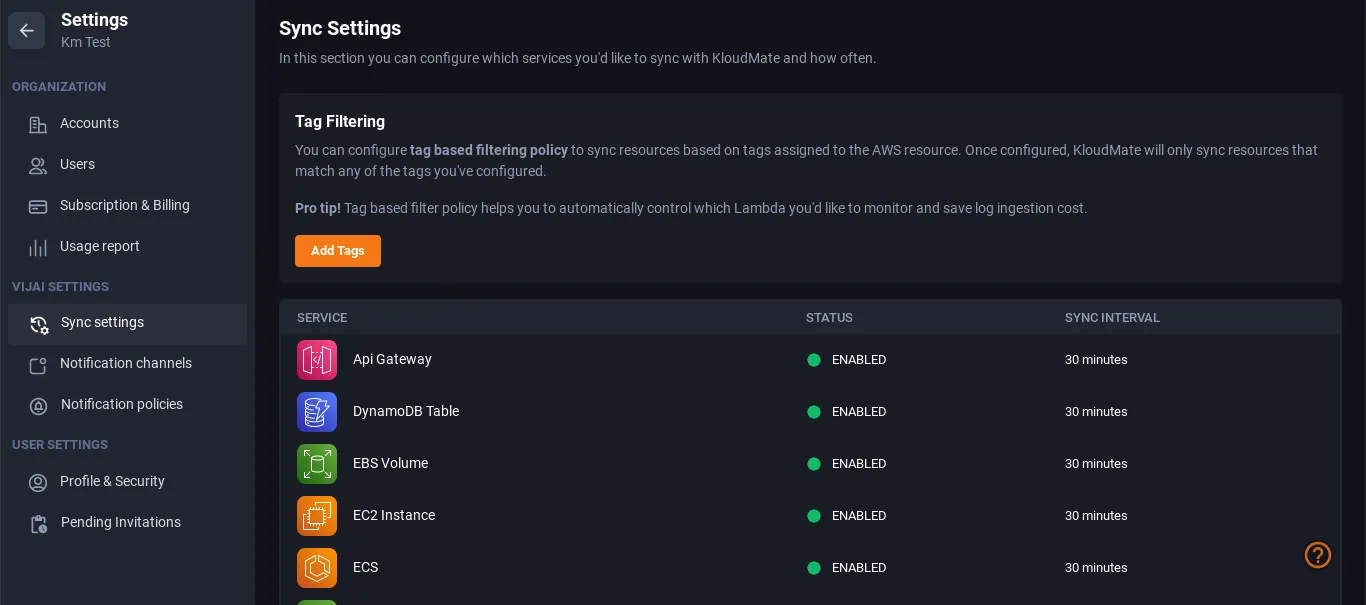Click the Notification policies bell icon
This screenshot has width=1366, height=605.
pyautogui.click(x=38, y=406)
